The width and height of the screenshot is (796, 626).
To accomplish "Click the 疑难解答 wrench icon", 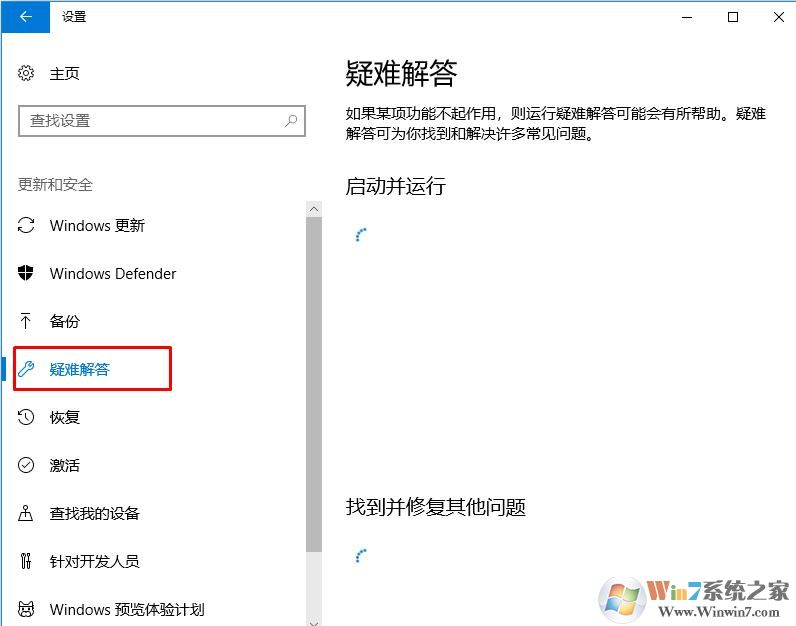I will pyautogui.click(x=26, y=369).
